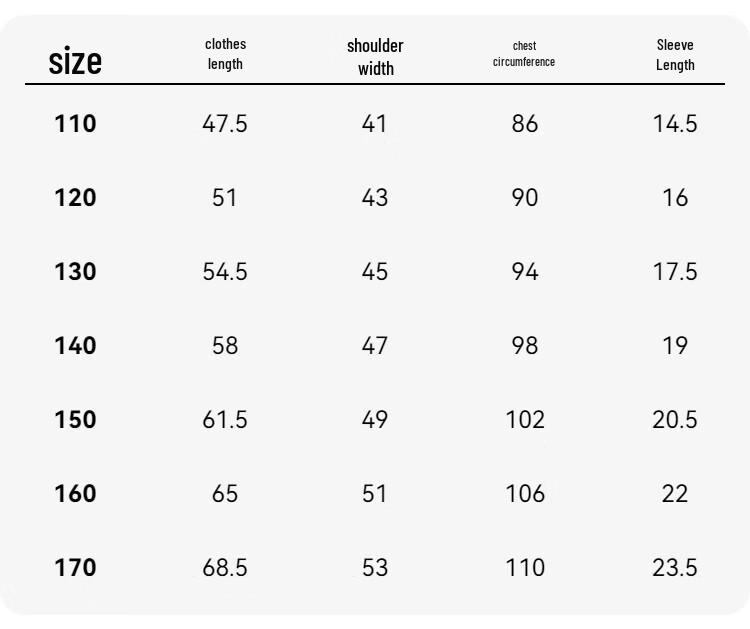Screen dimensions: 750x629
Task: Select the size 130 row label
Action: pos(75,271)
